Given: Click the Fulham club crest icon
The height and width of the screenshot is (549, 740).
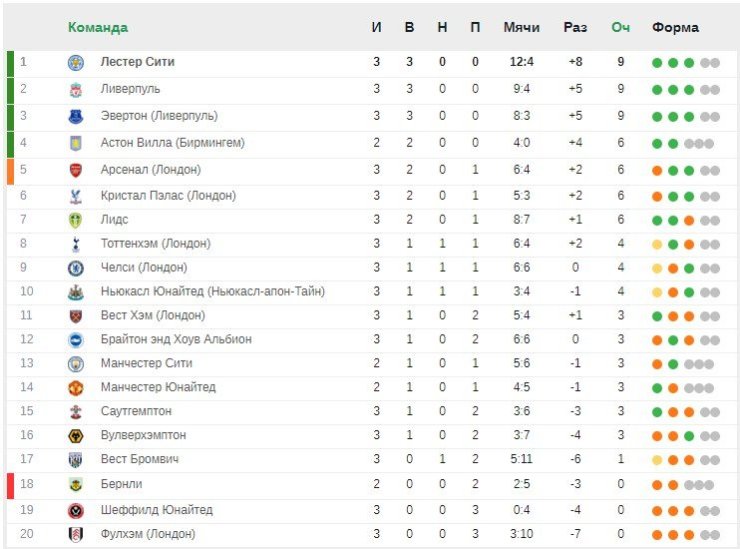Looking at the screenshot, I should (x=76, y=534).
